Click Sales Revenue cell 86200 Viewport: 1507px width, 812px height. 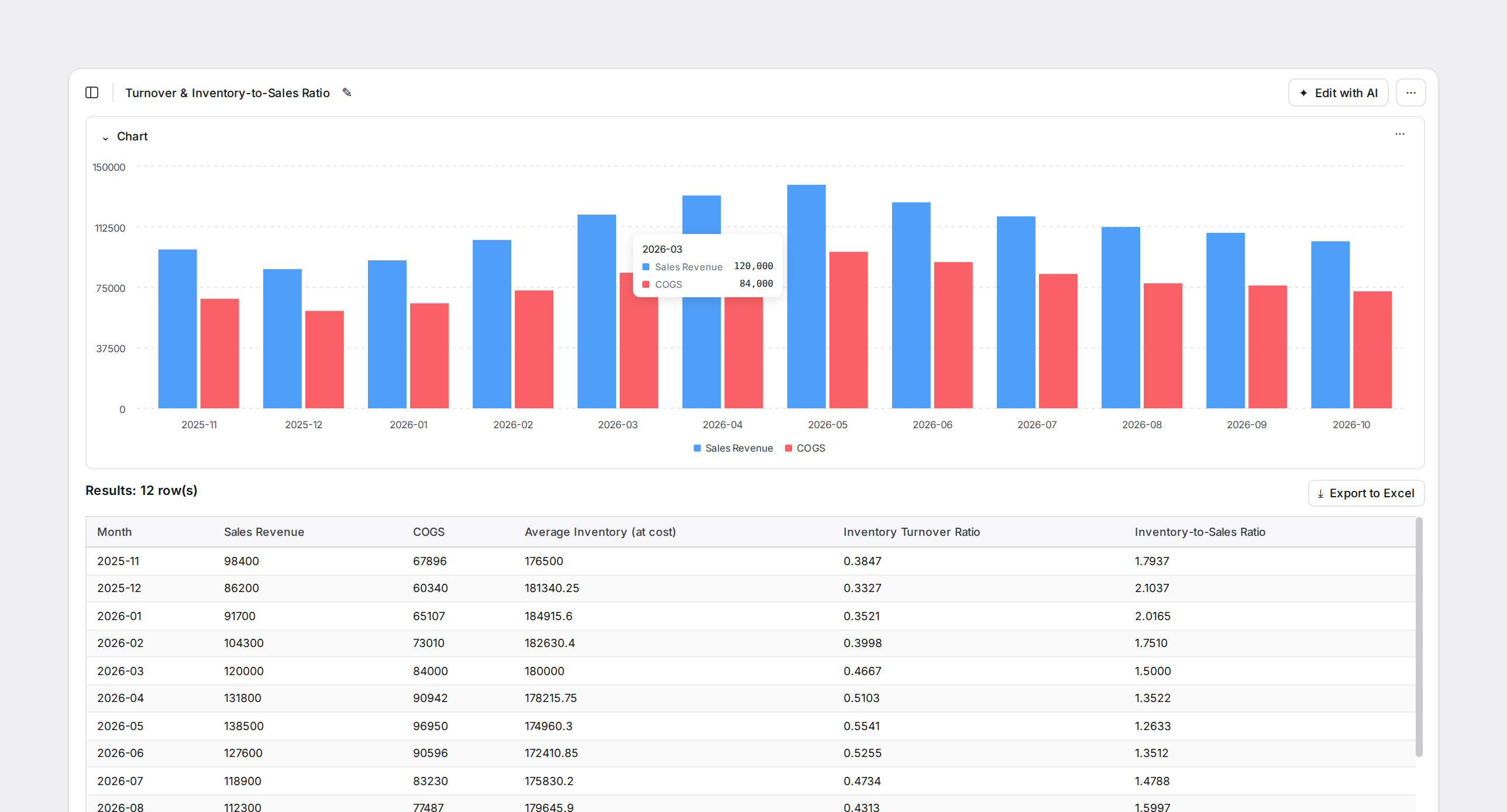coord(241,588)
